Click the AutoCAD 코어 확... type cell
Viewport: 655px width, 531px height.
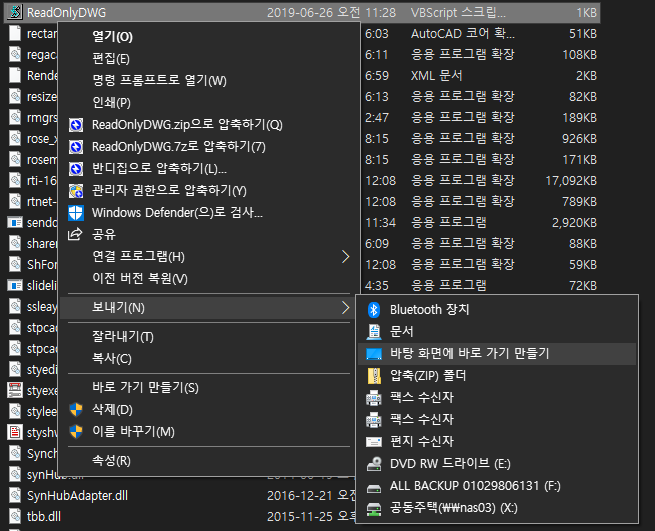(462, 33)
